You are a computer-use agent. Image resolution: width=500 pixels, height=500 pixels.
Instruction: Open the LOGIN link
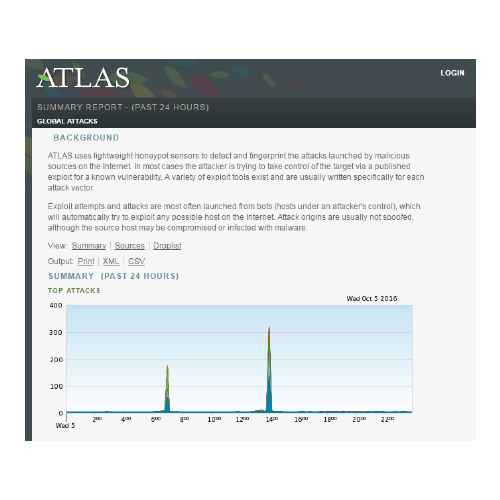452,73
